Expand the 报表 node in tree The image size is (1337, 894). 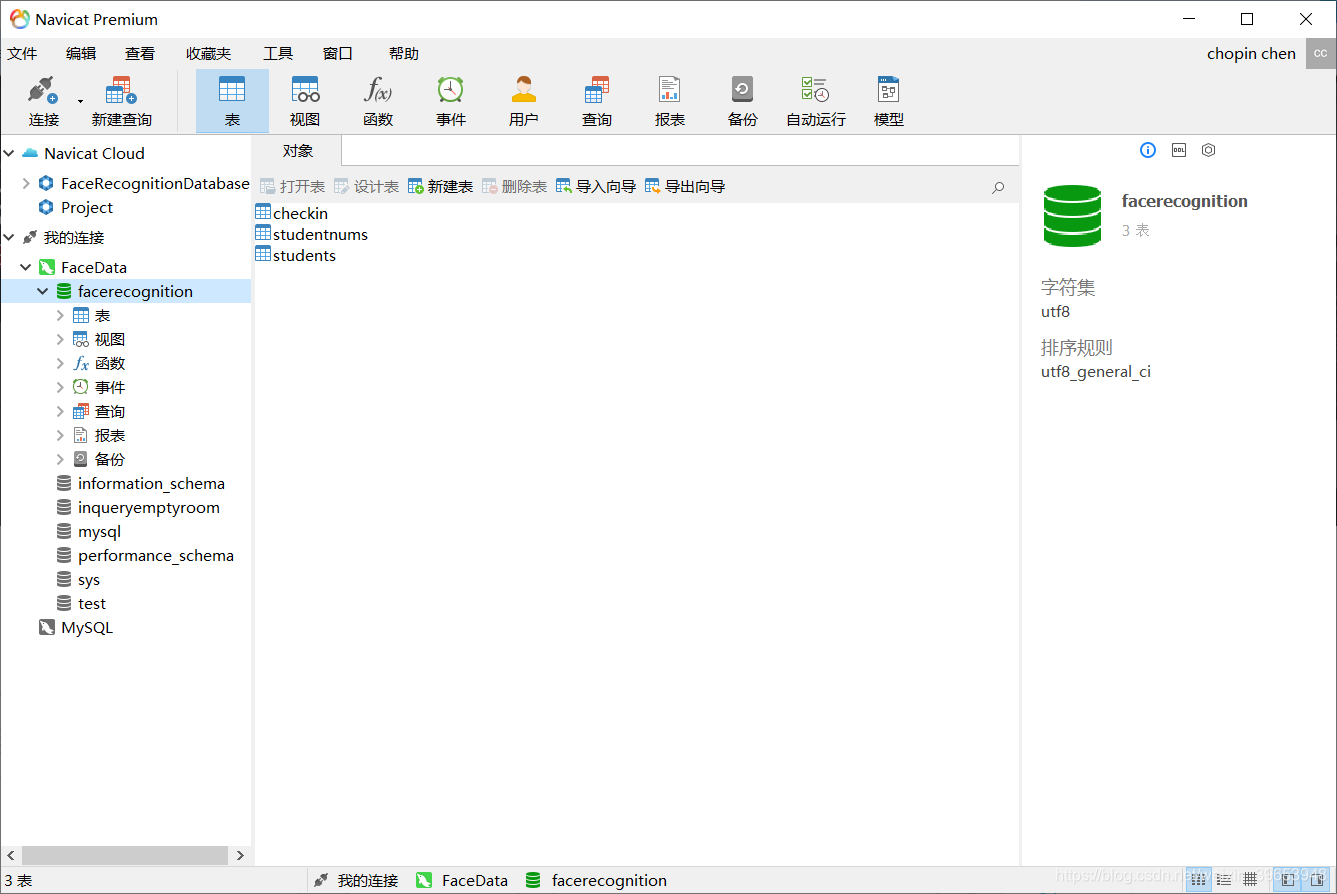[60, 435]
